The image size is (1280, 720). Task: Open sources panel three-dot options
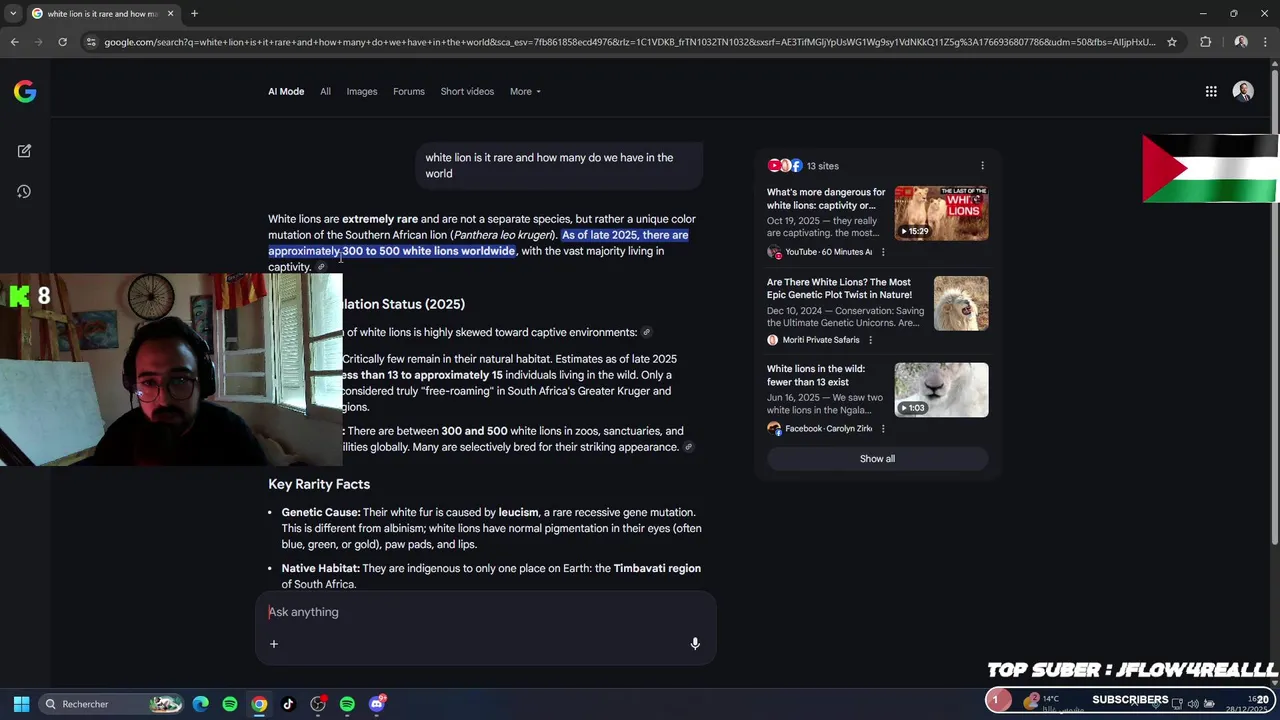[982, 166]
